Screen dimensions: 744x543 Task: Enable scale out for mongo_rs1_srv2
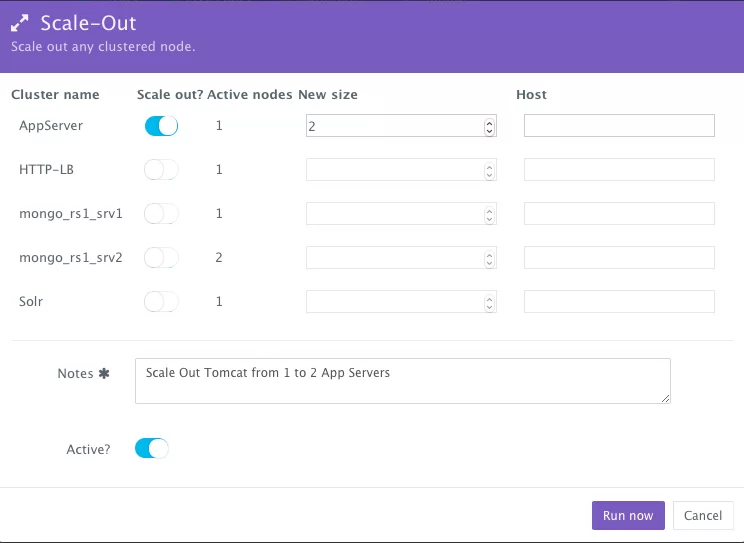161,258
